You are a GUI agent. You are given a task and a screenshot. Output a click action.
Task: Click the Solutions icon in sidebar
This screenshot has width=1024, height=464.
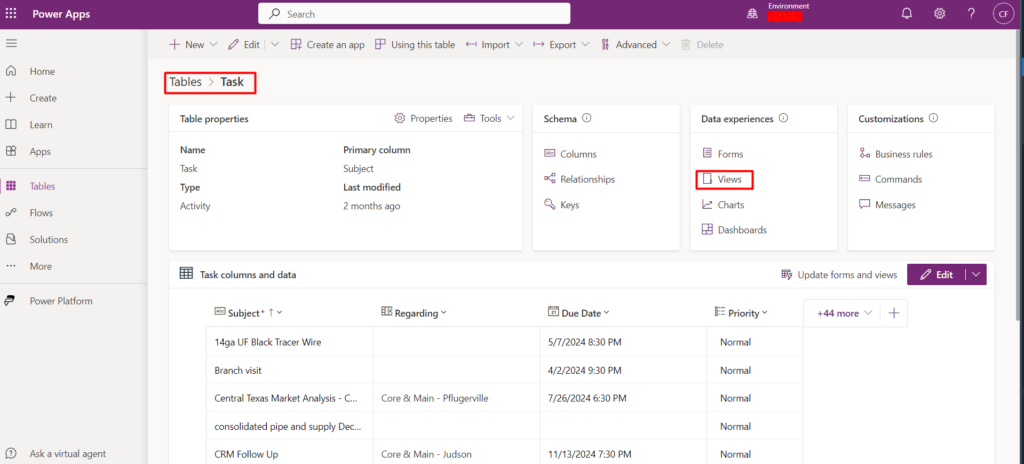coord(10,239)
